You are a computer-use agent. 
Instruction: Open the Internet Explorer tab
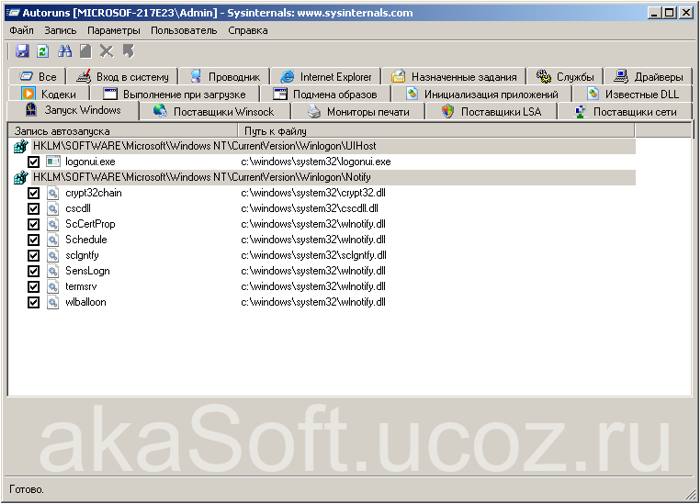(326, 77)
